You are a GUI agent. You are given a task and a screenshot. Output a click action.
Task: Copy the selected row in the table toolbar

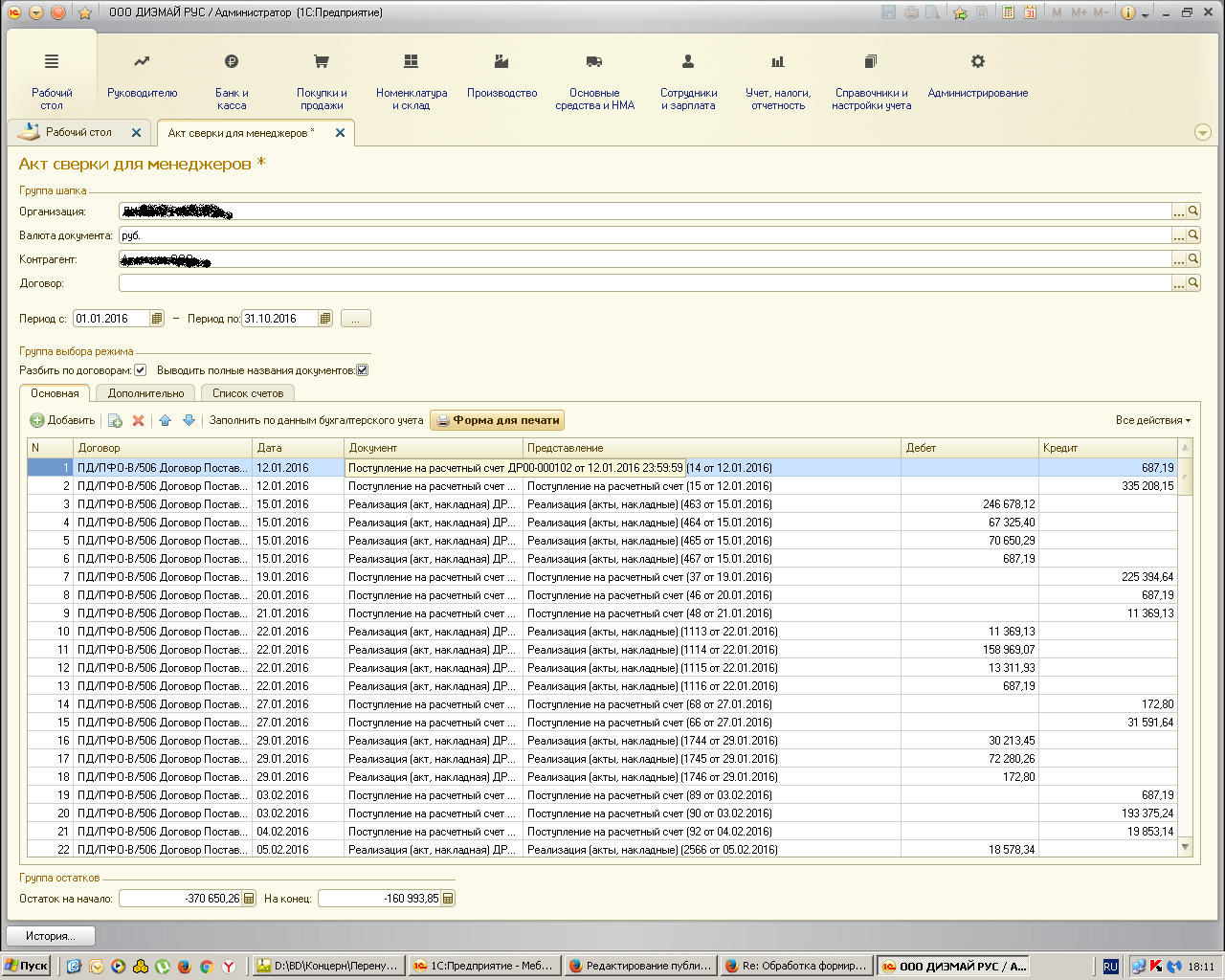(115, 420)
